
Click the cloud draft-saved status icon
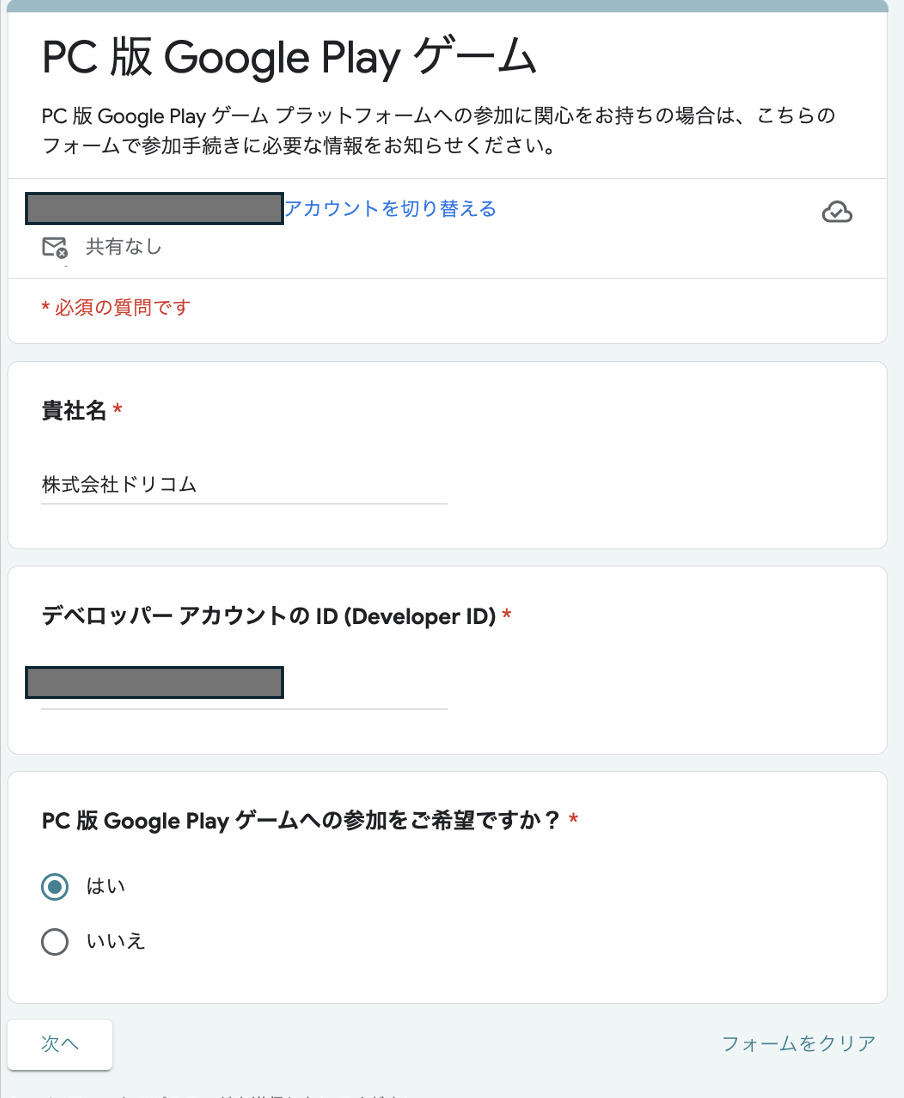(836, 211)
